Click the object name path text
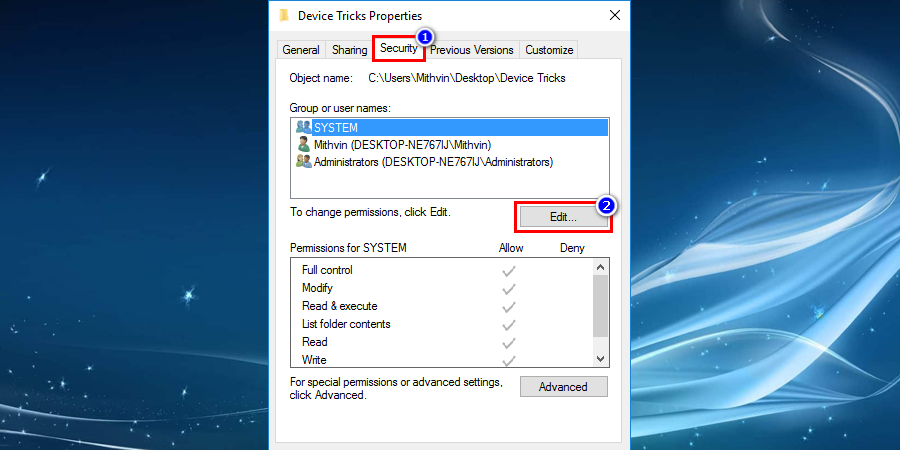 point(467,78)
